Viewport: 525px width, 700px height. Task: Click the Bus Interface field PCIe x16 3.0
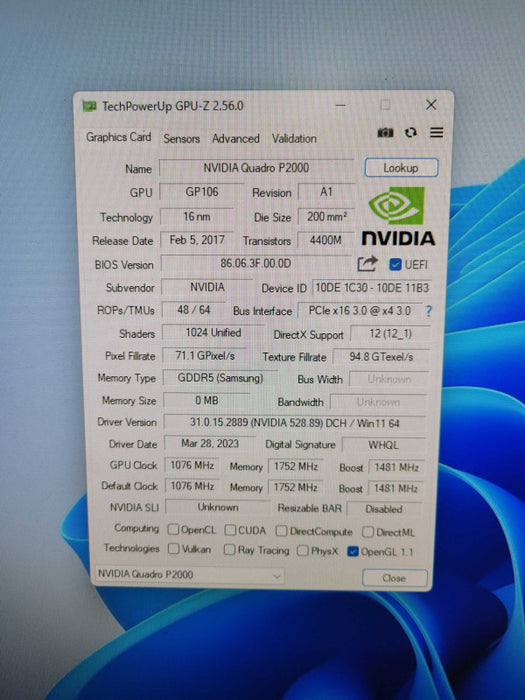360,311
